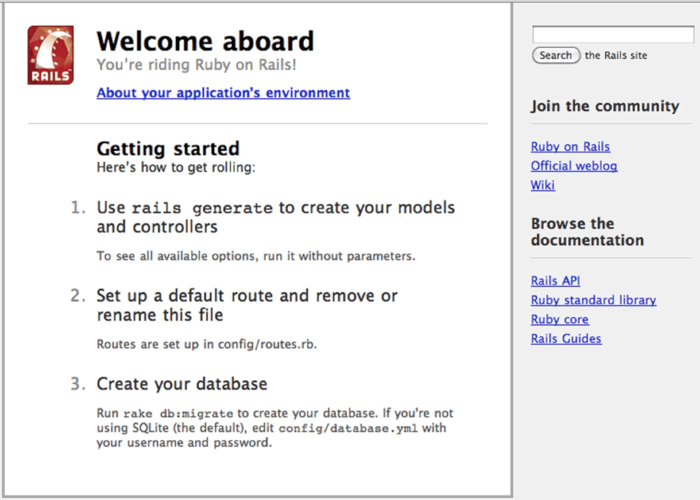Open the Ruby core link

[559, 319]
